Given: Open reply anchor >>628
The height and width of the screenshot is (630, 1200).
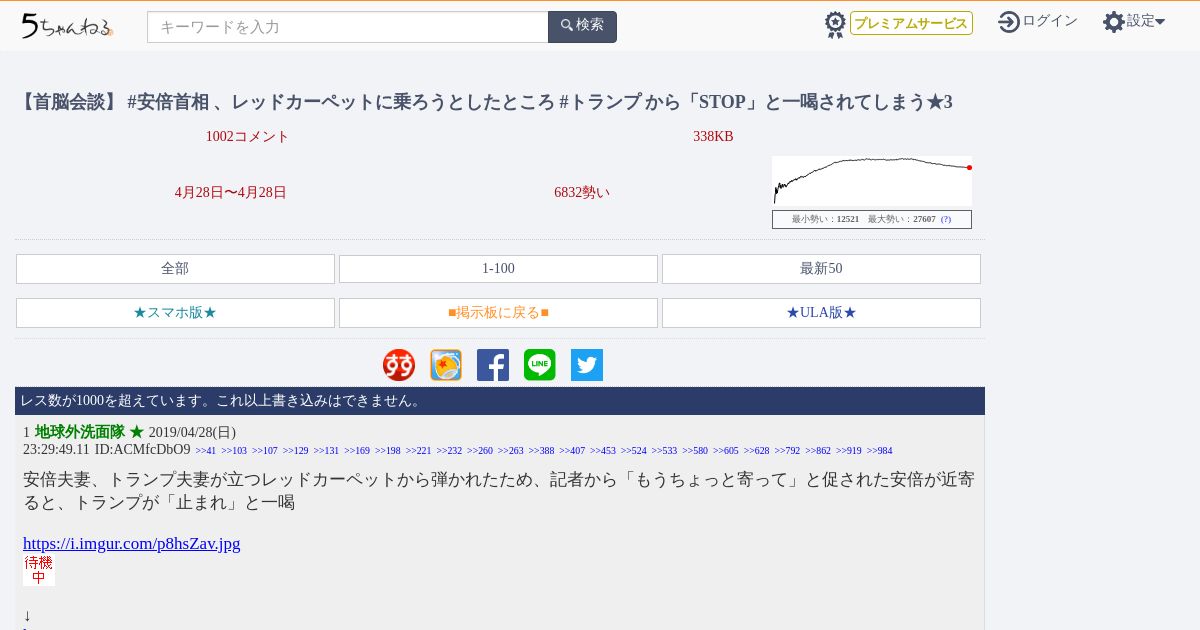Looking at the screenshot, I should [756, 451].
